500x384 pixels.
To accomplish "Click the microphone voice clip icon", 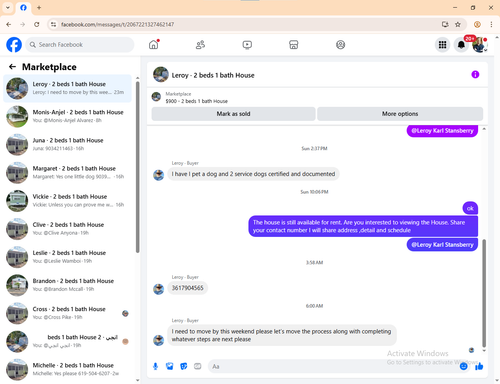I will (155, 366).
